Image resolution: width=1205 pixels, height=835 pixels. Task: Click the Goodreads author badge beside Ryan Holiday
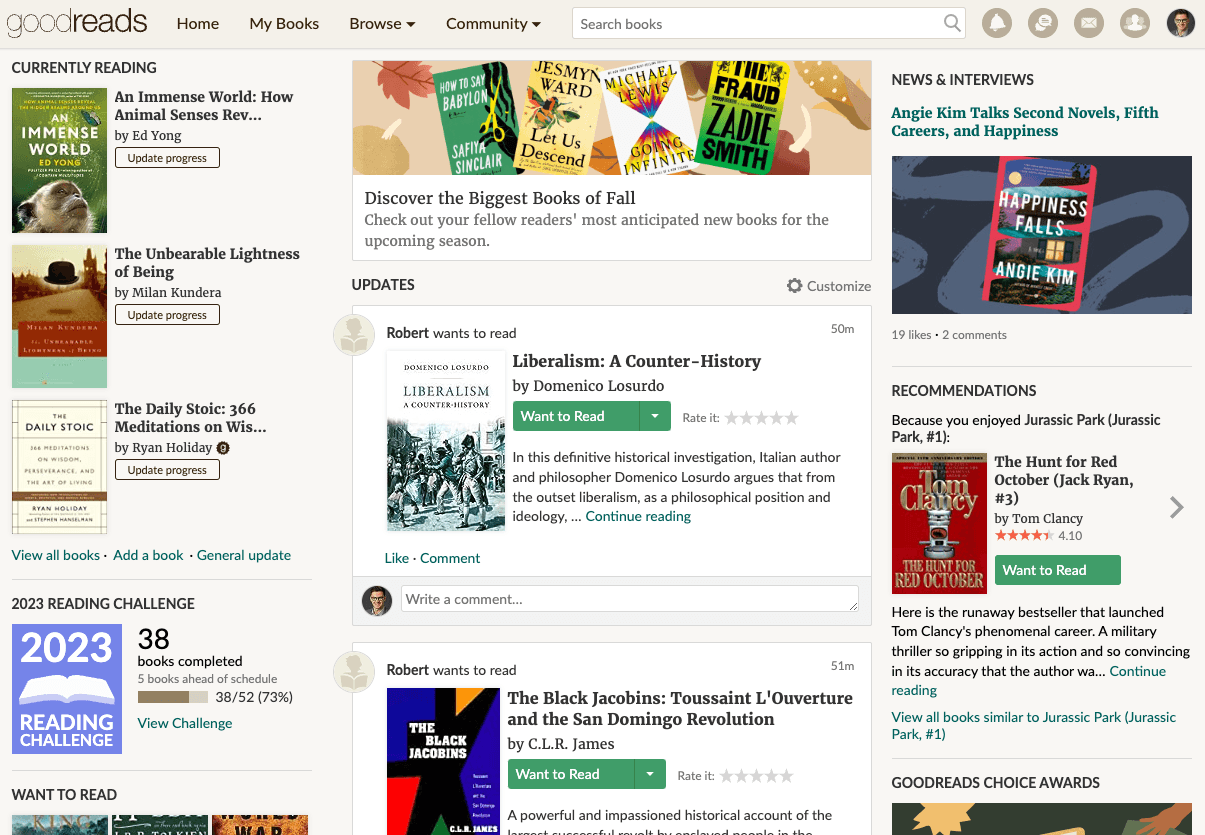click(x=223, y=448)
